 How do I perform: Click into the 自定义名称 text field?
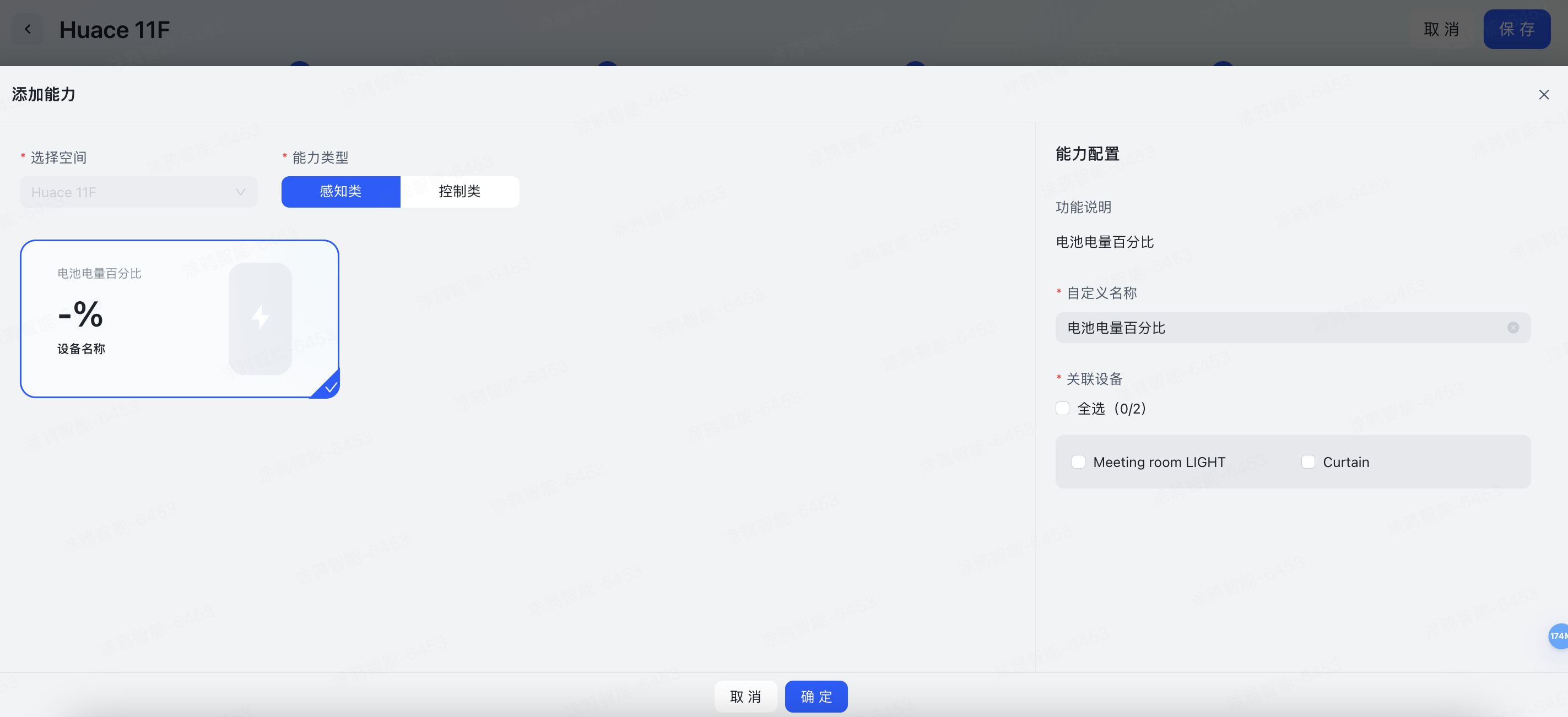click(1278, 328)
